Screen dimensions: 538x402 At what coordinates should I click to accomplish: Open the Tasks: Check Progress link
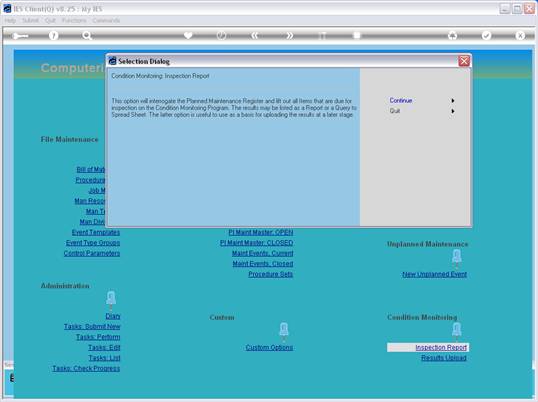[x=86, y=368]
